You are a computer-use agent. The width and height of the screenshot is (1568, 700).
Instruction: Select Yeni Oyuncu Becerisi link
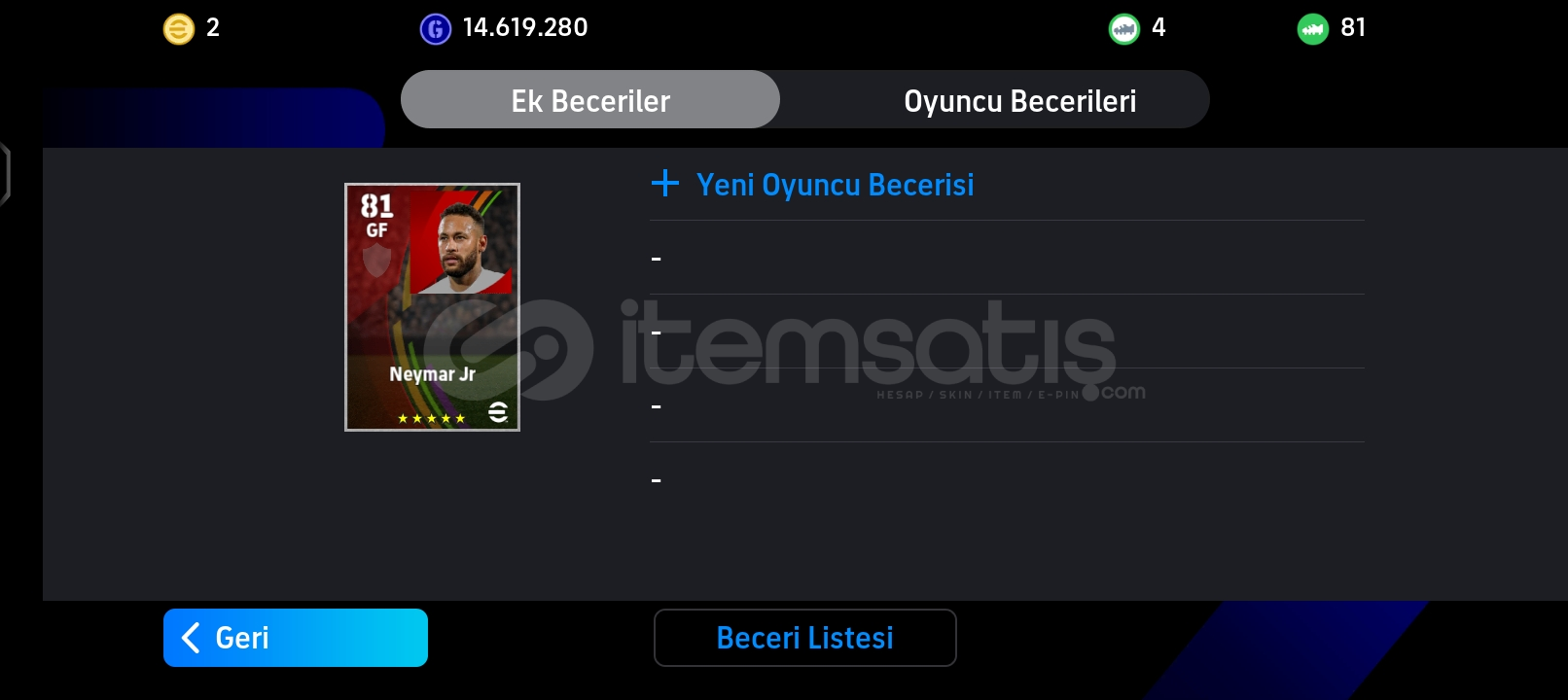(x=835, y=185)
